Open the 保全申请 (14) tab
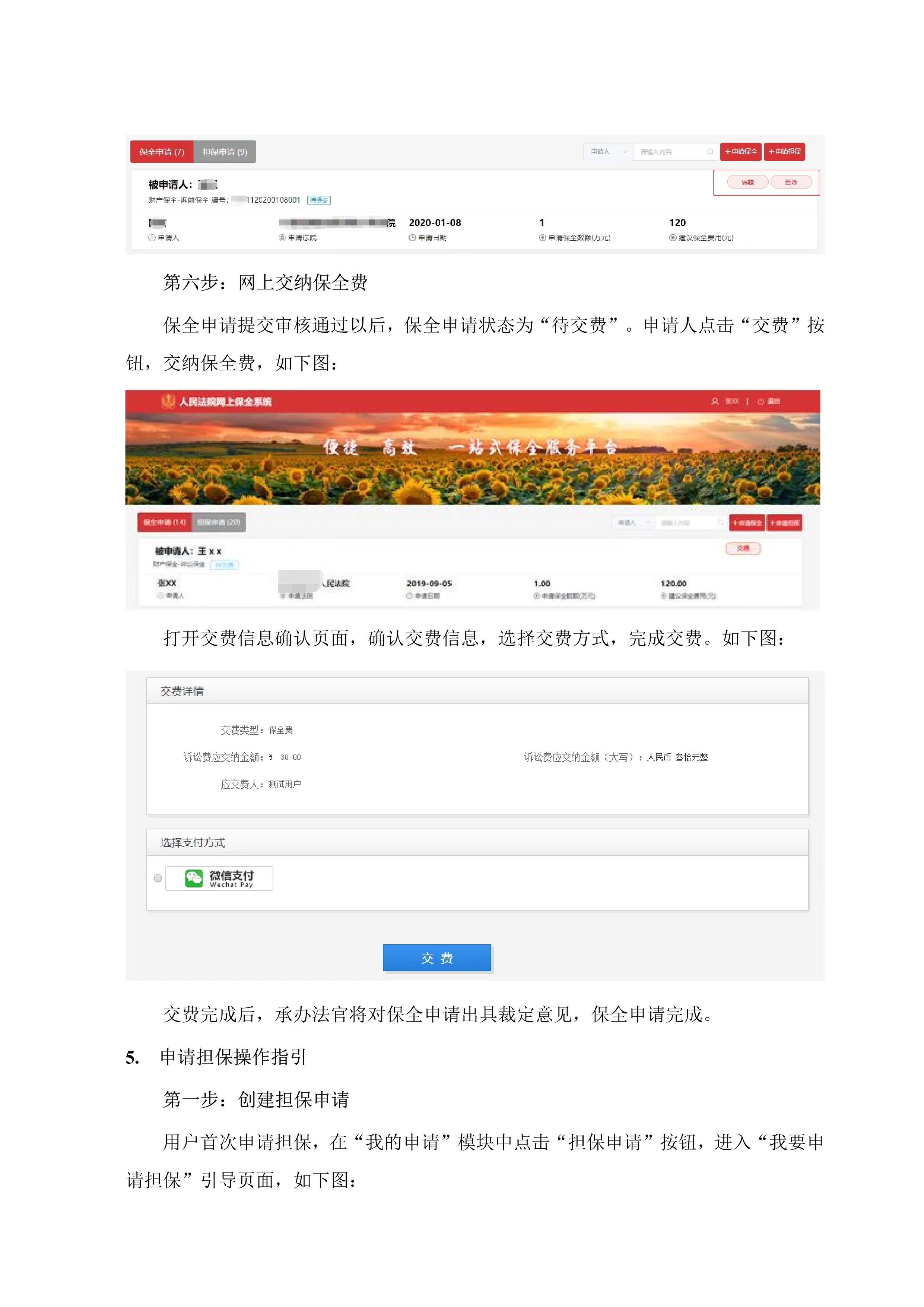The height and width of the screenshot is (1307, 924). pos(165,523)
